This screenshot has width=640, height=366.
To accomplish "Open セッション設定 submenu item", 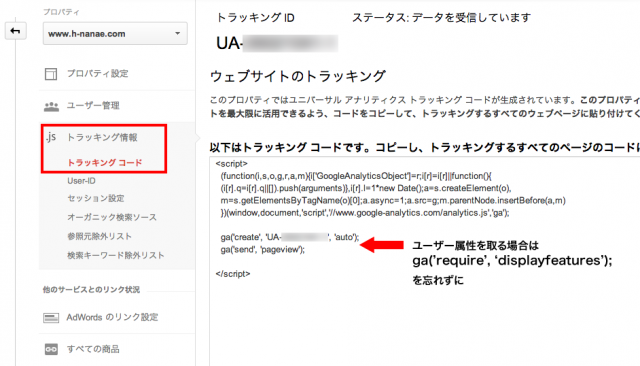I will 96,198.
